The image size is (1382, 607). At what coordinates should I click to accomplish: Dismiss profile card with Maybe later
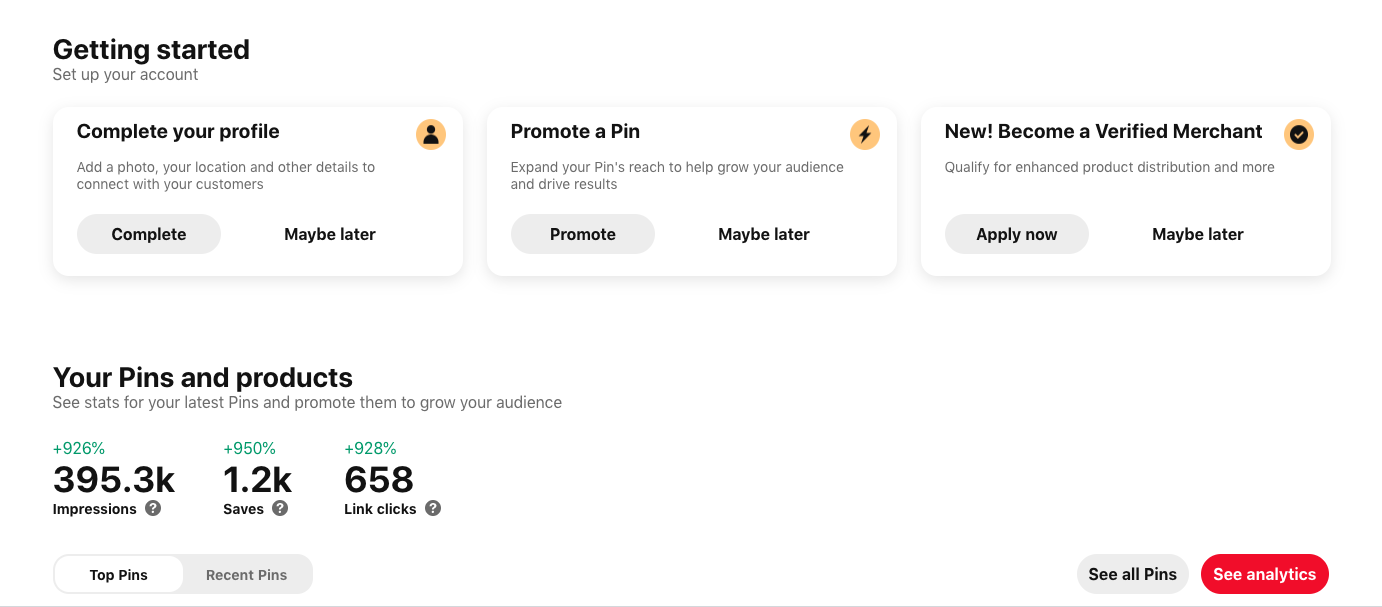point(330,234)
